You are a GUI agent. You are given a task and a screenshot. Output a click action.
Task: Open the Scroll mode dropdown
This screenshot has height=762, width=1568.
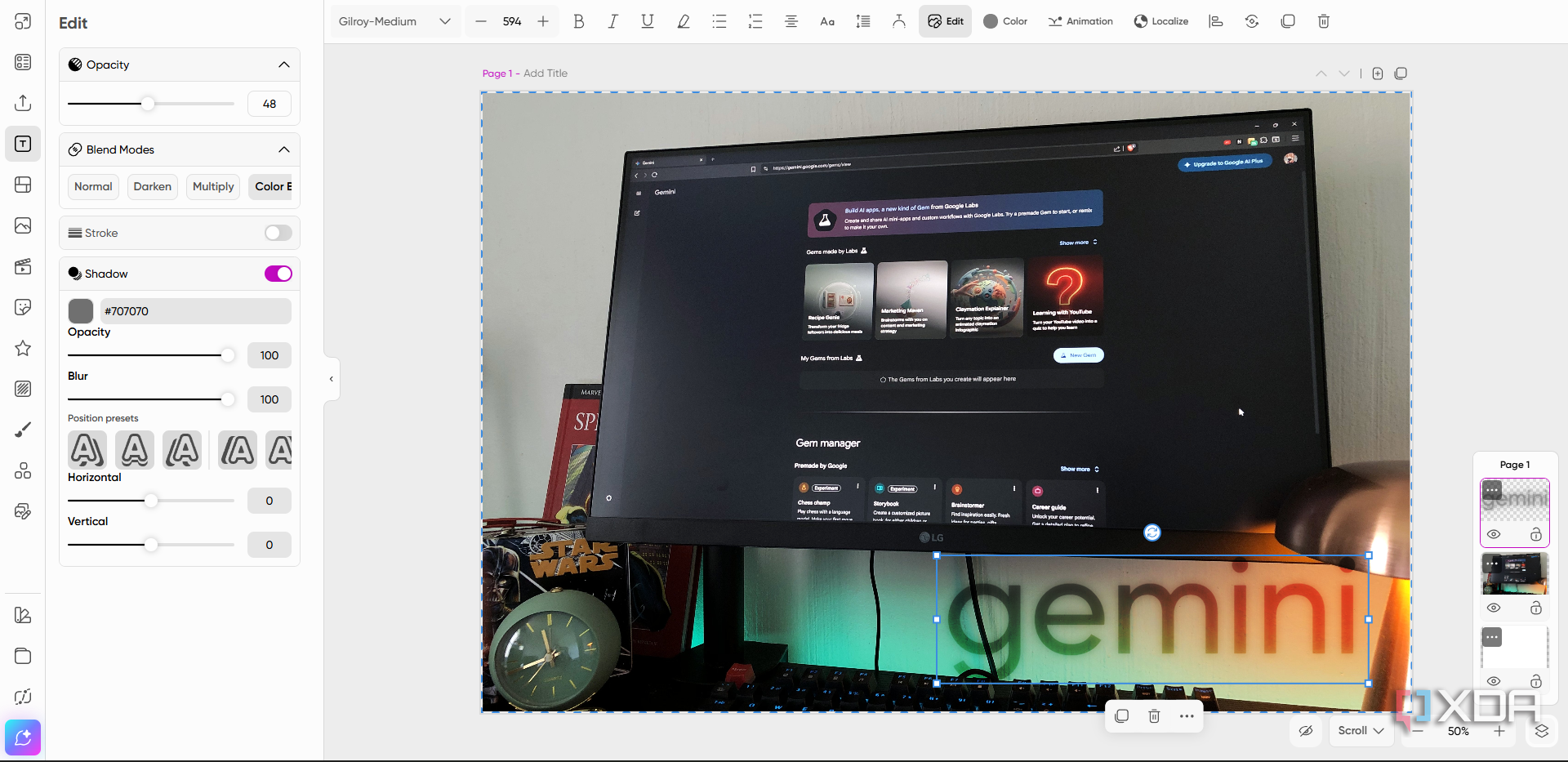pyautogui.click(x=1361, y=731)
